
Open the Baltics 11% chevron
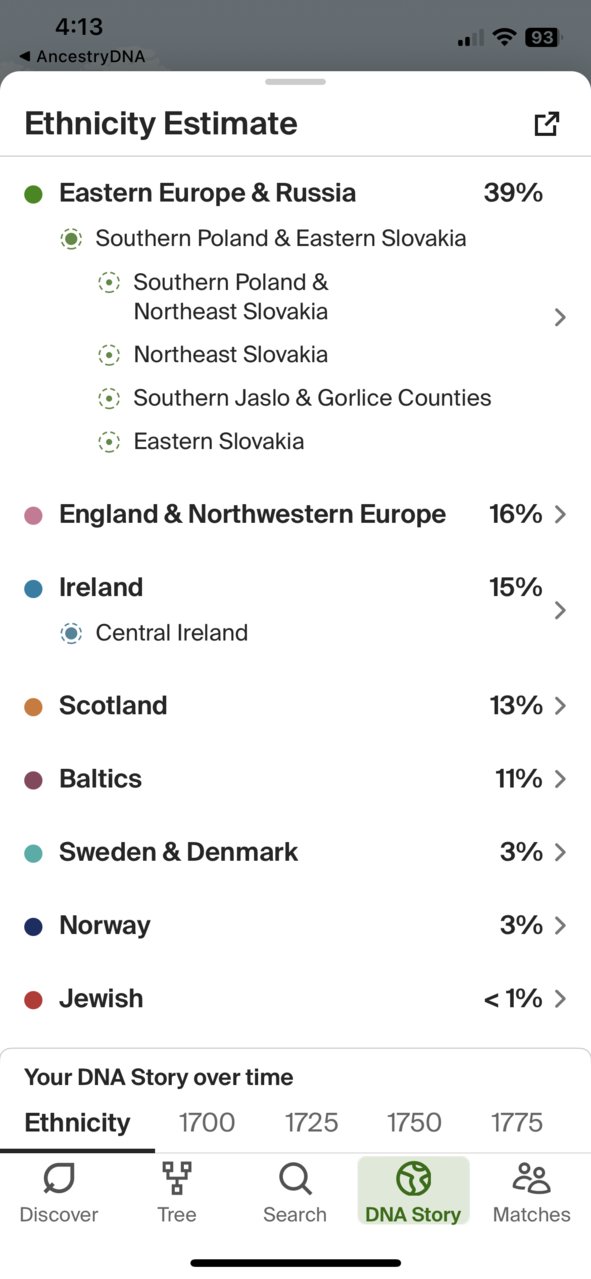[x=560, y=778]
